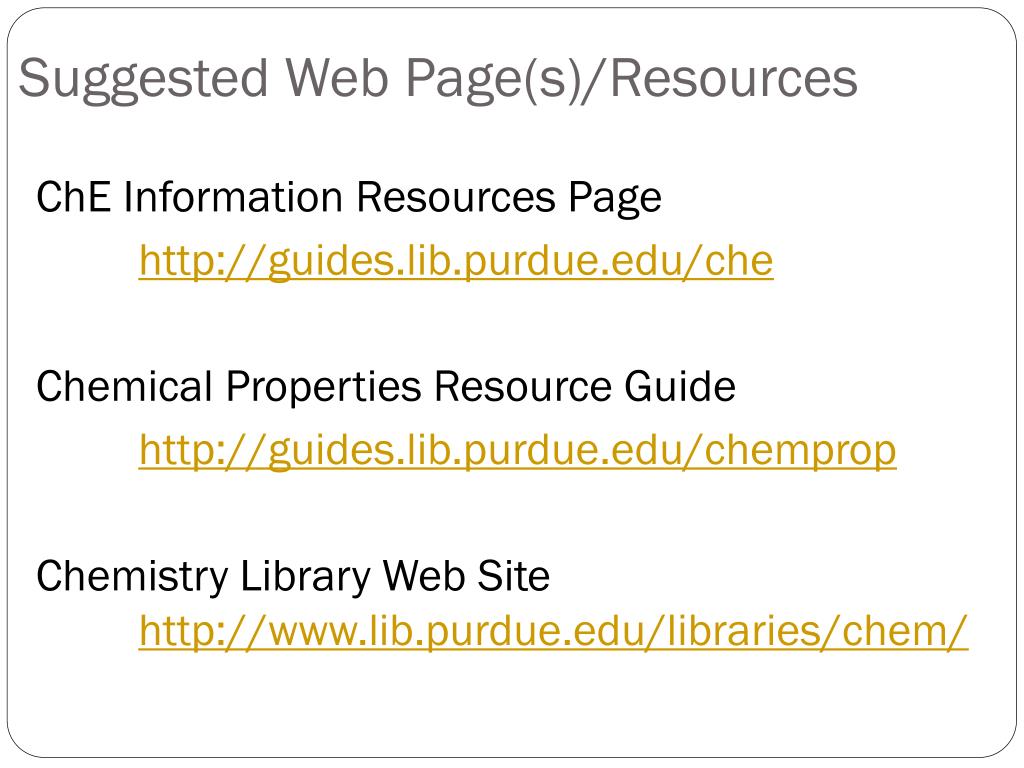Click the Chemistry Library Web Site heading
The width and height of the screenshot is (1024, 768).
tap(293, 577)
